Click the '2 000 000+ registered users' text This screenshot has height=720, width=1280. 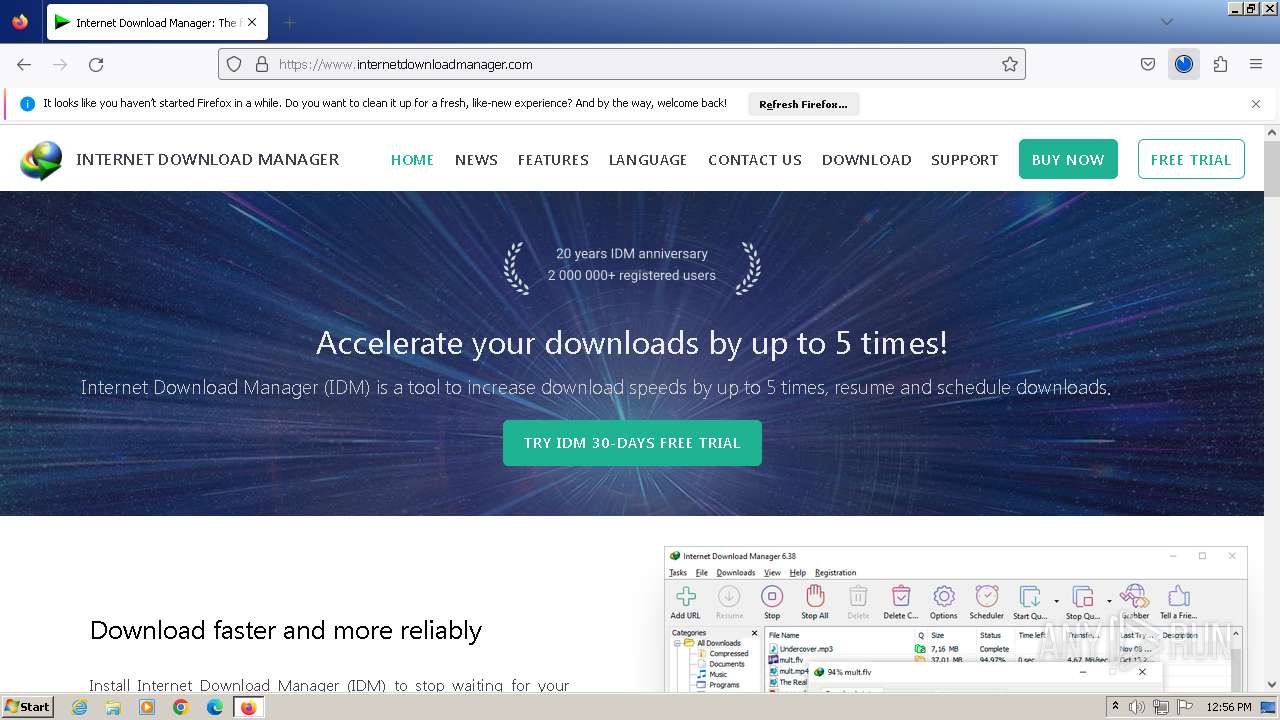[x=632, y=275]
